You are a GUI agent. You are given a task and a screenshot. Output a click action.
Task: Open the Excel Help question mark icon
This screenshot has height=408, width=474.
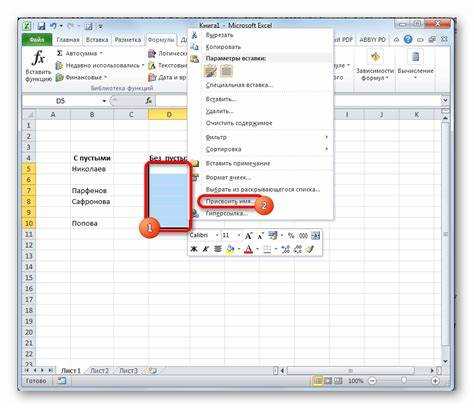[x=408, y=40]
